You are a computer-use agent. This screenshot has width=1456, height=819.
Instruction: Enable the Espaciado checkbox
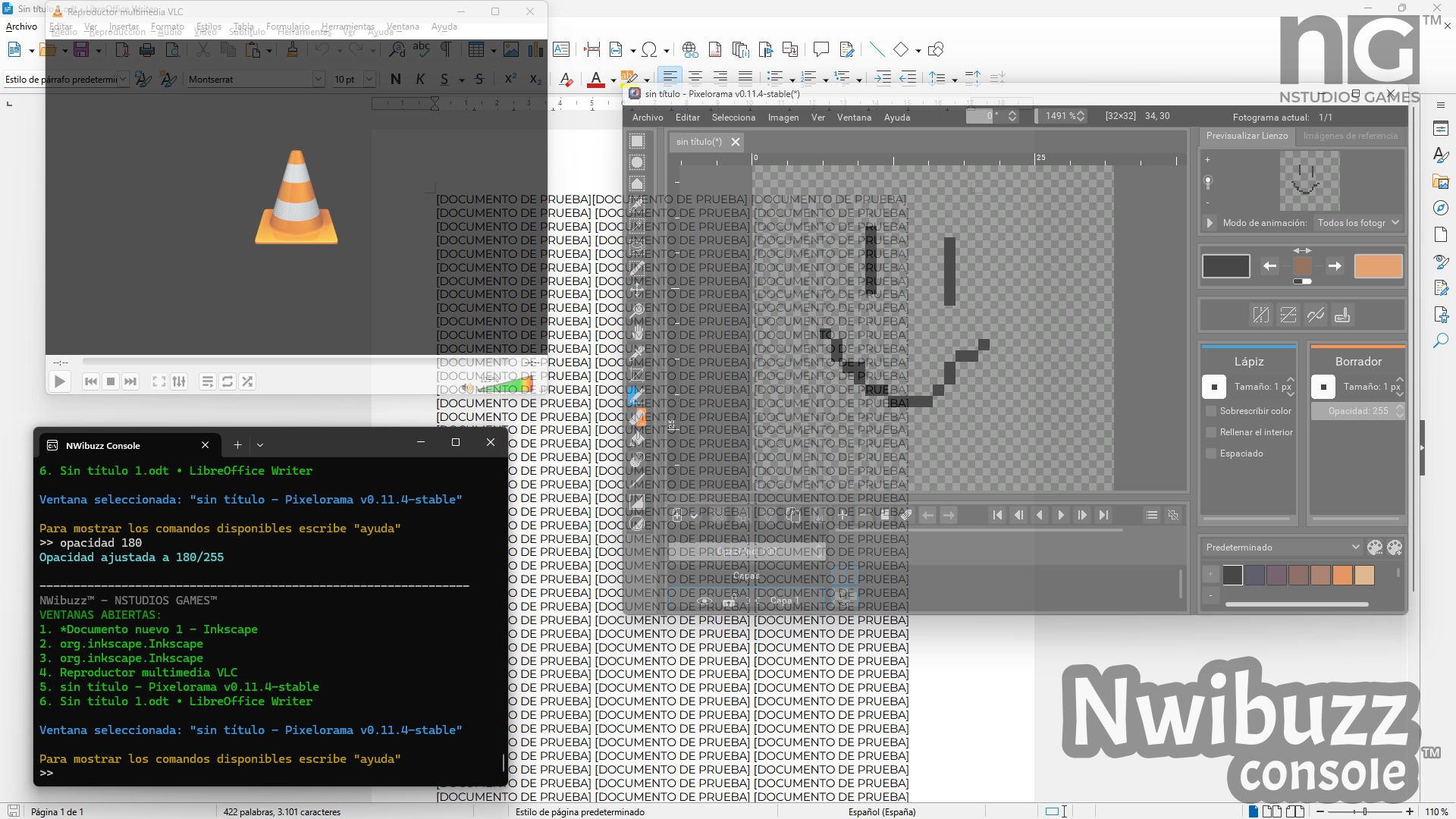(1211, 453)
